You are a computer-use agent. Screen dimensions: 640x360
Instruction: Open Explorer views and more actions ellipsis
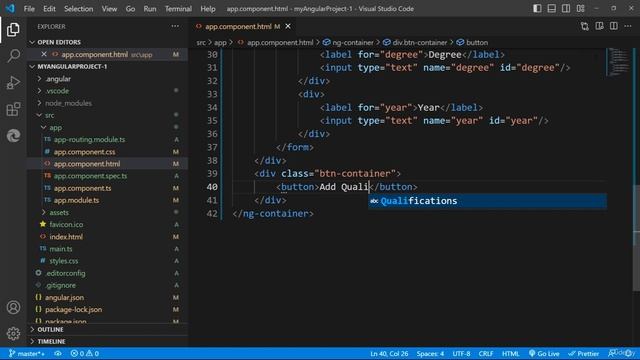click(x=175, y=26)
